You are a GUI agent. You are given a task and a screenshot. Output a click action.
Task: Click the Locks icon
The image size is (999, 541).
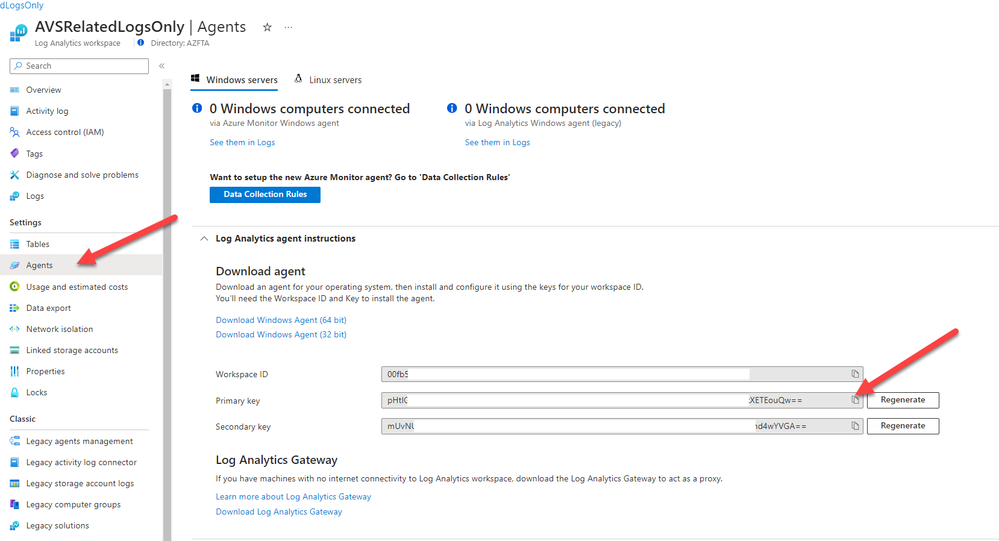point(15,393)
